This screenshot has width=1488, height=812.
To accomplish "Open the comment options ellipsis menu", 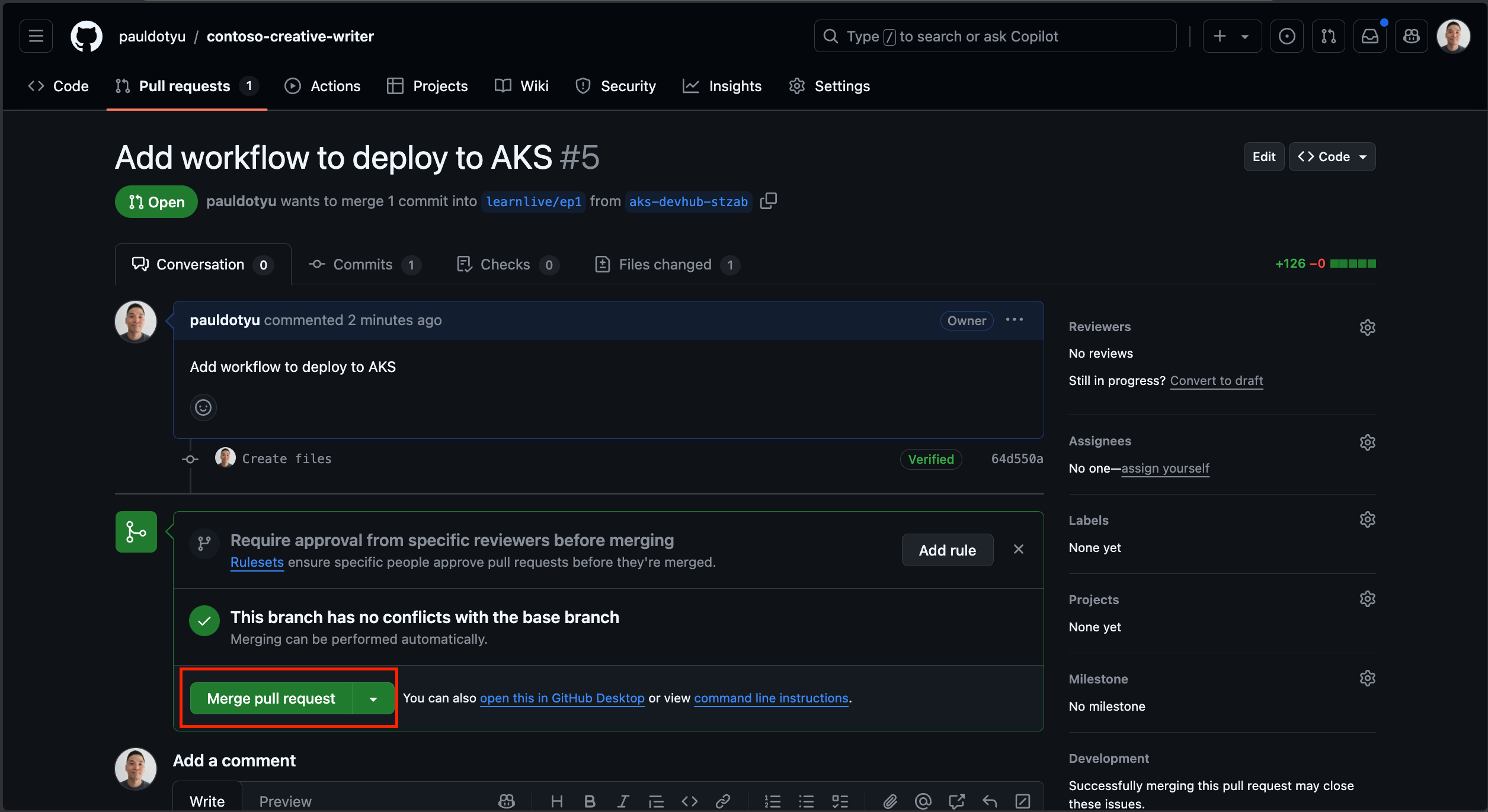I will (1015, 320).
